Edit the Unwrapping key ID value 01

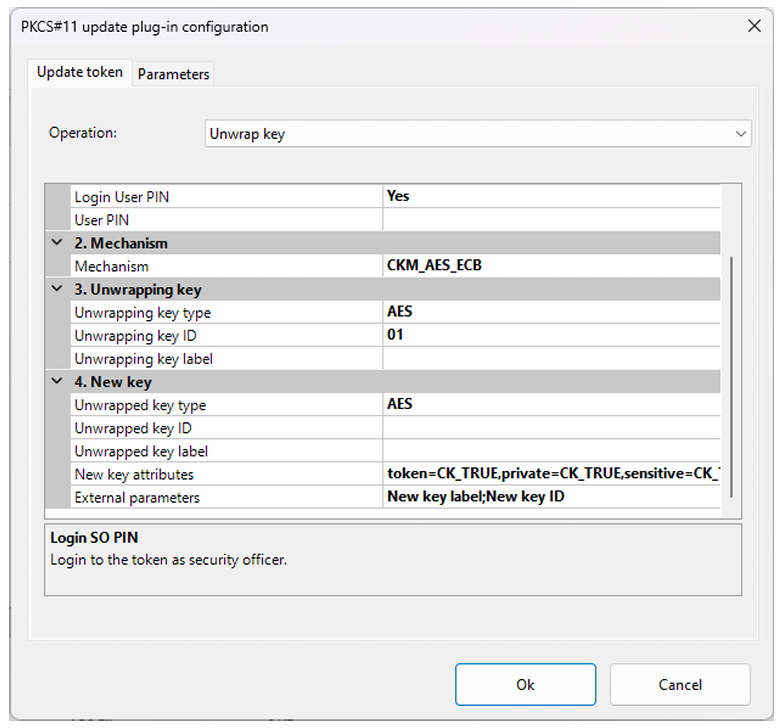click(551, 335)
